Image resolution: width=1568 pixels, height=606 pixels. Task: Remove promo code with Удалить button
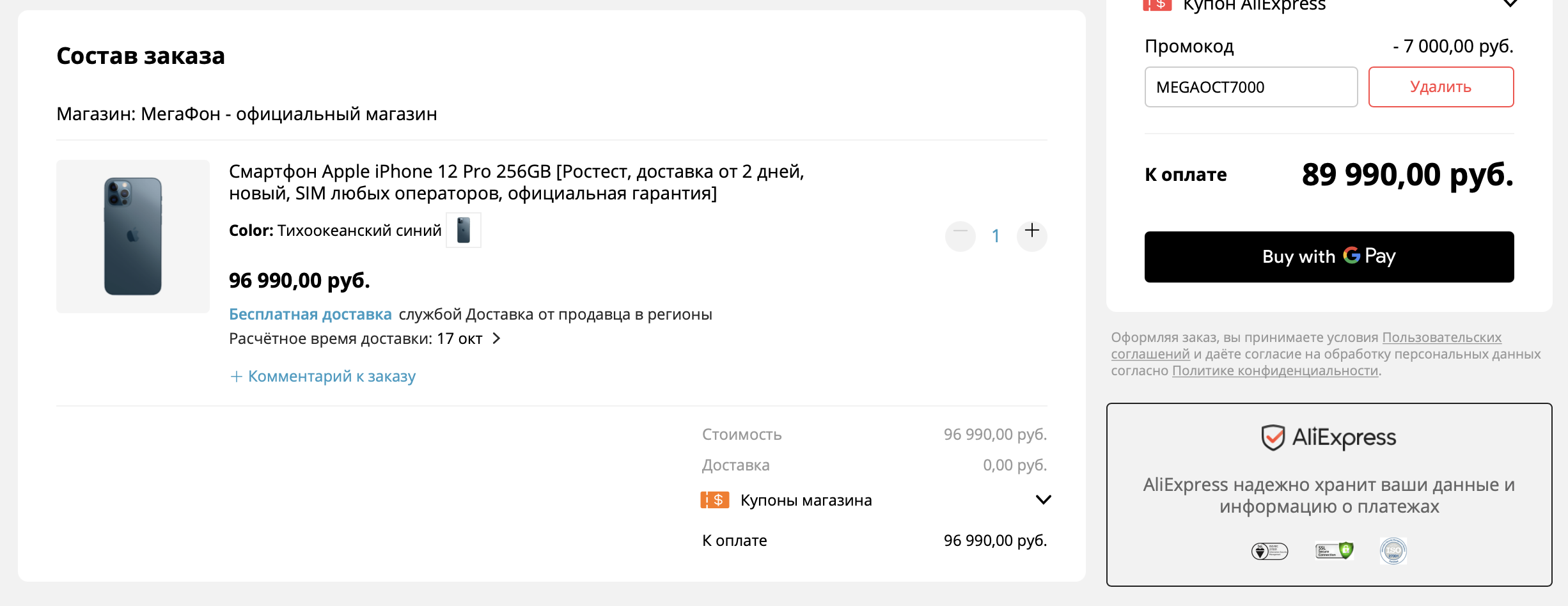(x=1441, y=87)
